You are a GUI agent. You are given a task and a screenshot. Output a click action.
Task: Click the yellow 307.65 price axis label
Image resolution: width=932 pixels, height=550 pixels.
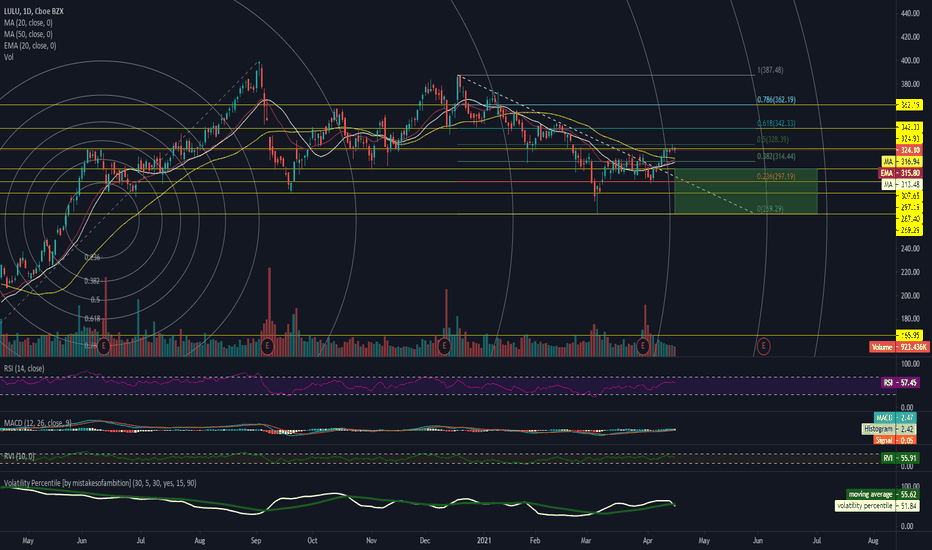[x=909, y=196]
